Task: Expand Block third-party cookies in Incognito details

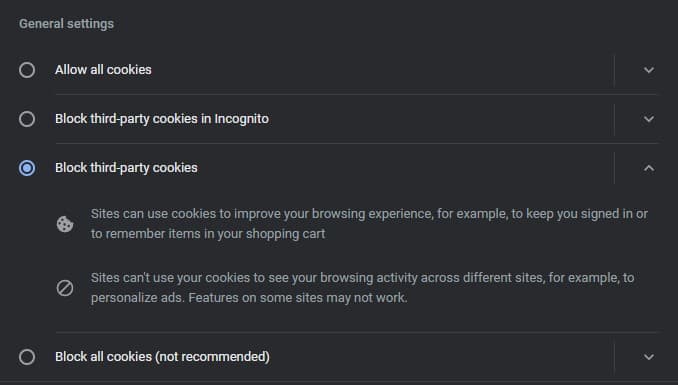Action: [649, 119]
